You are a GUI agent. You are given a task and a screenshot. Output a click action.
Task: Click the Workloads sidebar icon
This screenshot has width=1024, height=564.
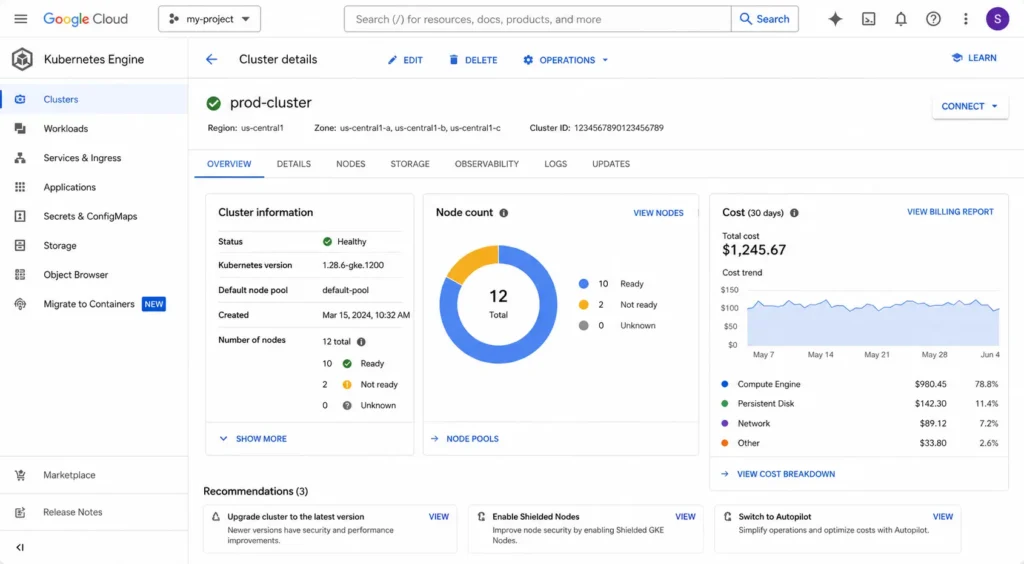[20, 129]
